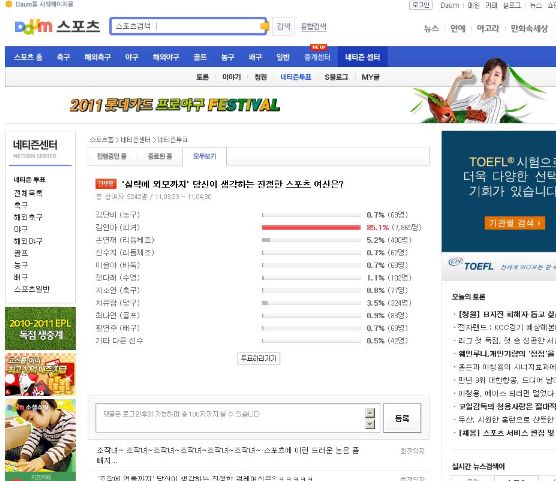Click the Daum 스포츠 logo

click(57, 26)
